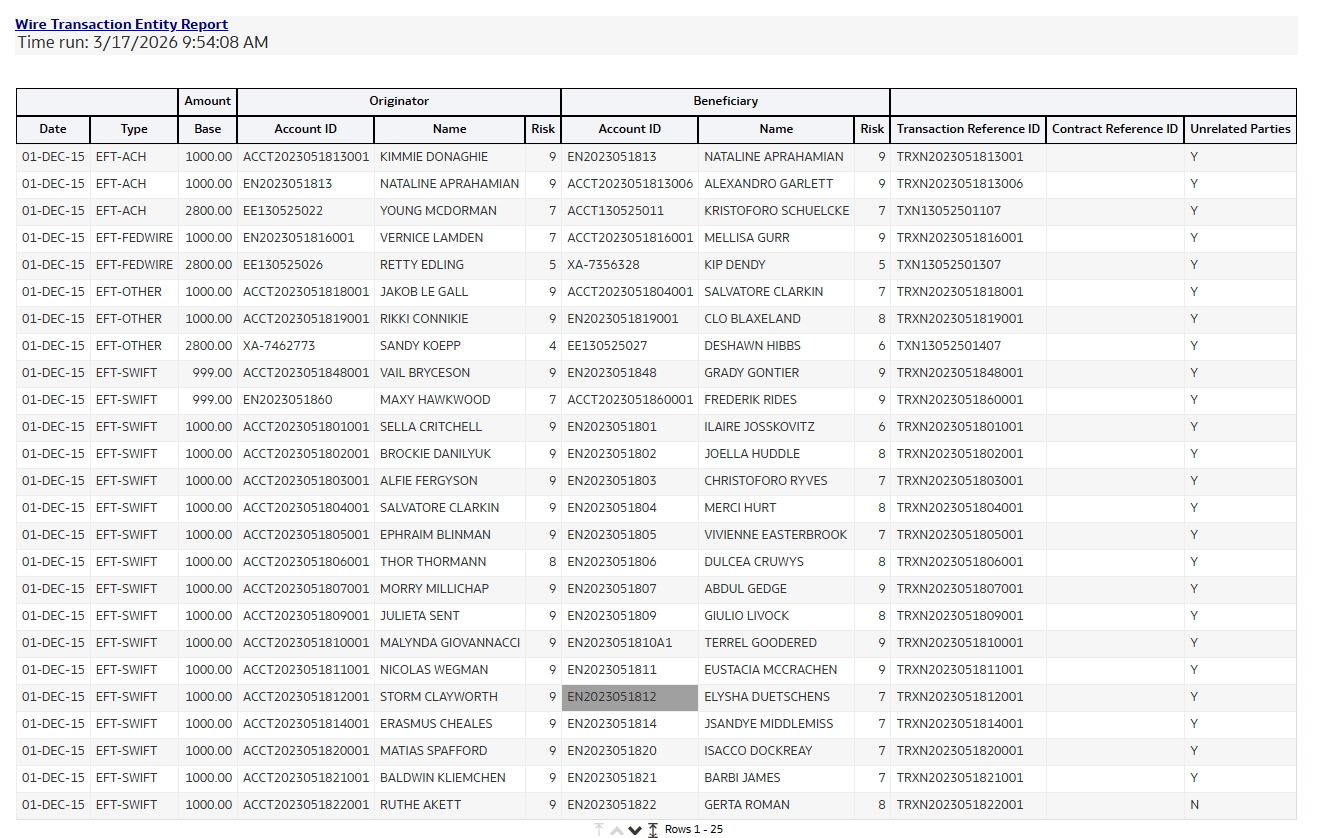
Task: Select the previous-rows chevron icon
Action: (x=617, y=830)
